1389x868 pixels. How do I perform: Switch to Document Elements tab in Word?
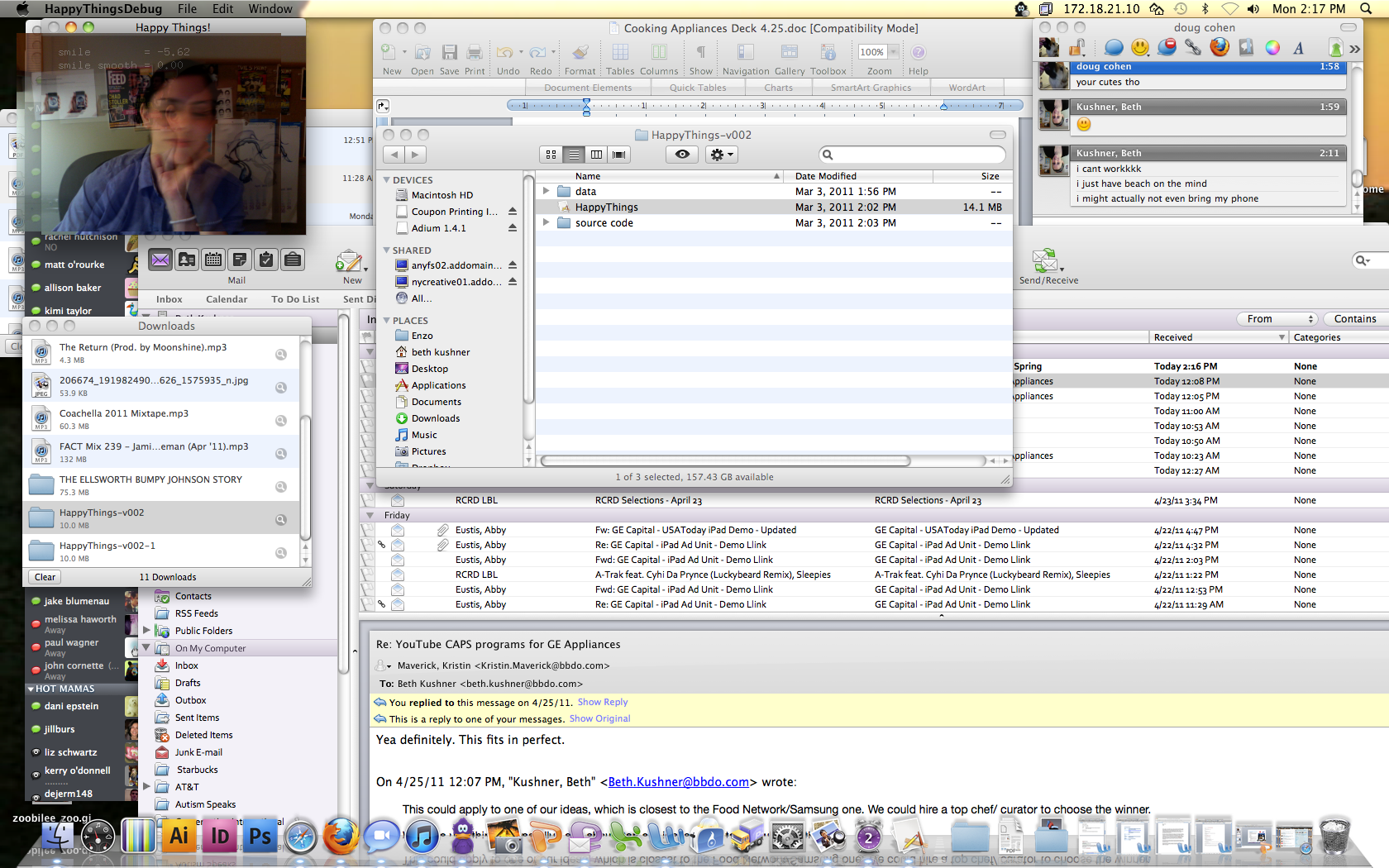click(x=588, y=88)
